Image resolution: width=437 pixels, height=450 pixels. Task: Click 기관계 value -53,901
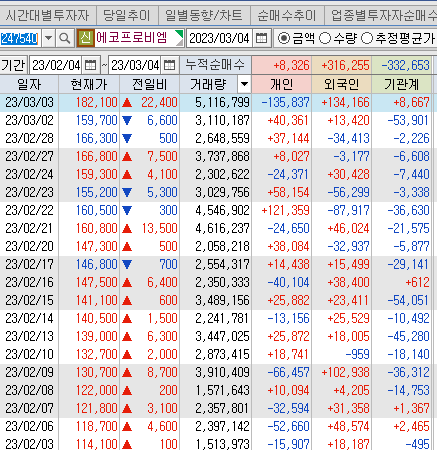[x=408, y=120]
